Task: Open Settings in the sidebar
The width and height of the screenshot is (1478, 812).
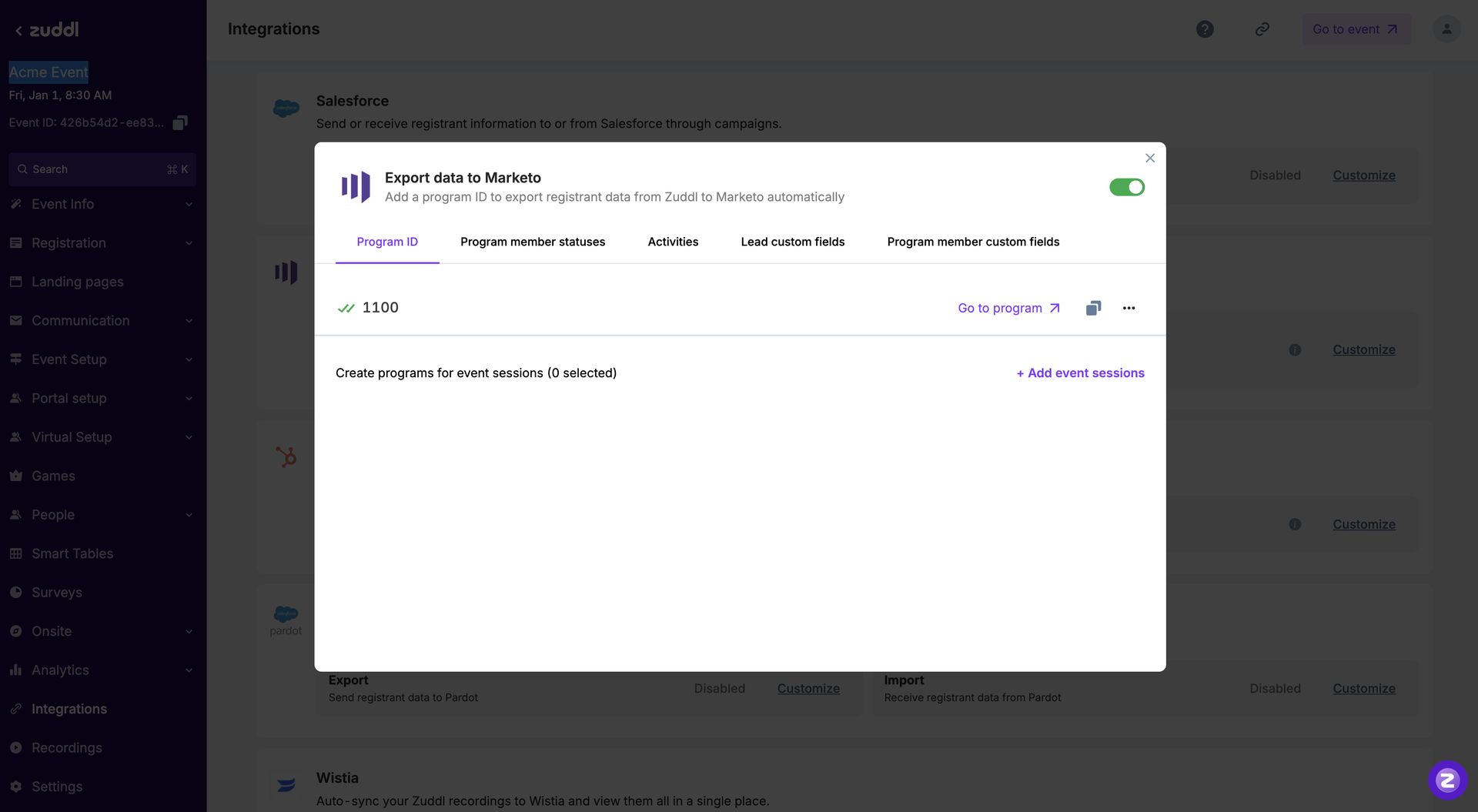Action: (x=56, y=787)
